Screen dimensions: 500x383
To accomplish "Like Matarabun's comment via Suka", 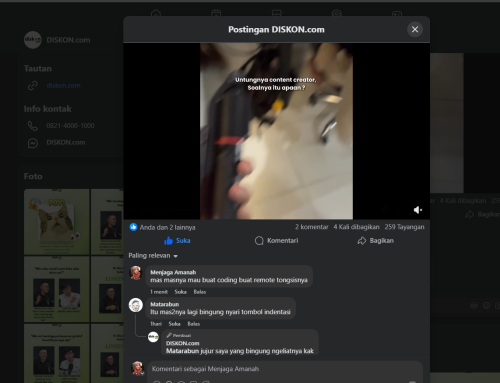I will point(174,324).
